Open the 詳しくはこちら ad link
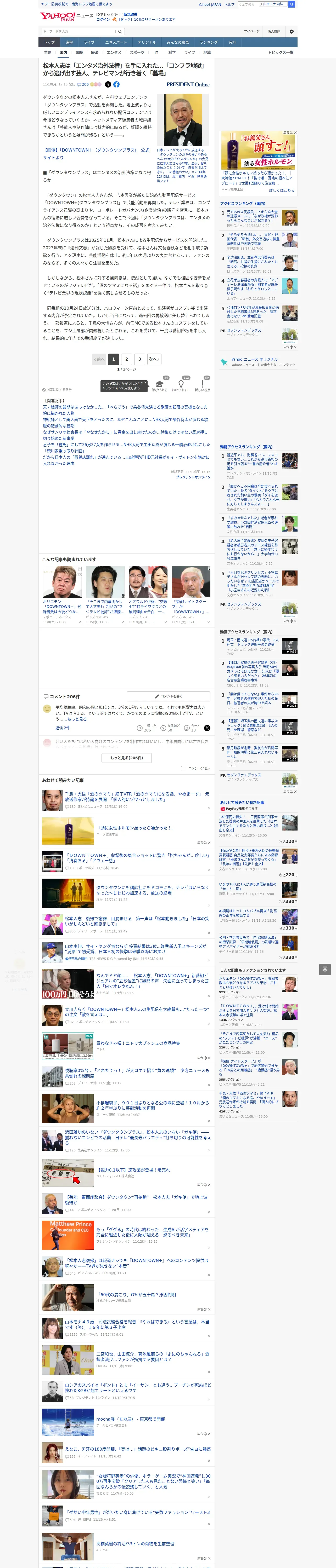336x1568 pixels. [282, 190]
